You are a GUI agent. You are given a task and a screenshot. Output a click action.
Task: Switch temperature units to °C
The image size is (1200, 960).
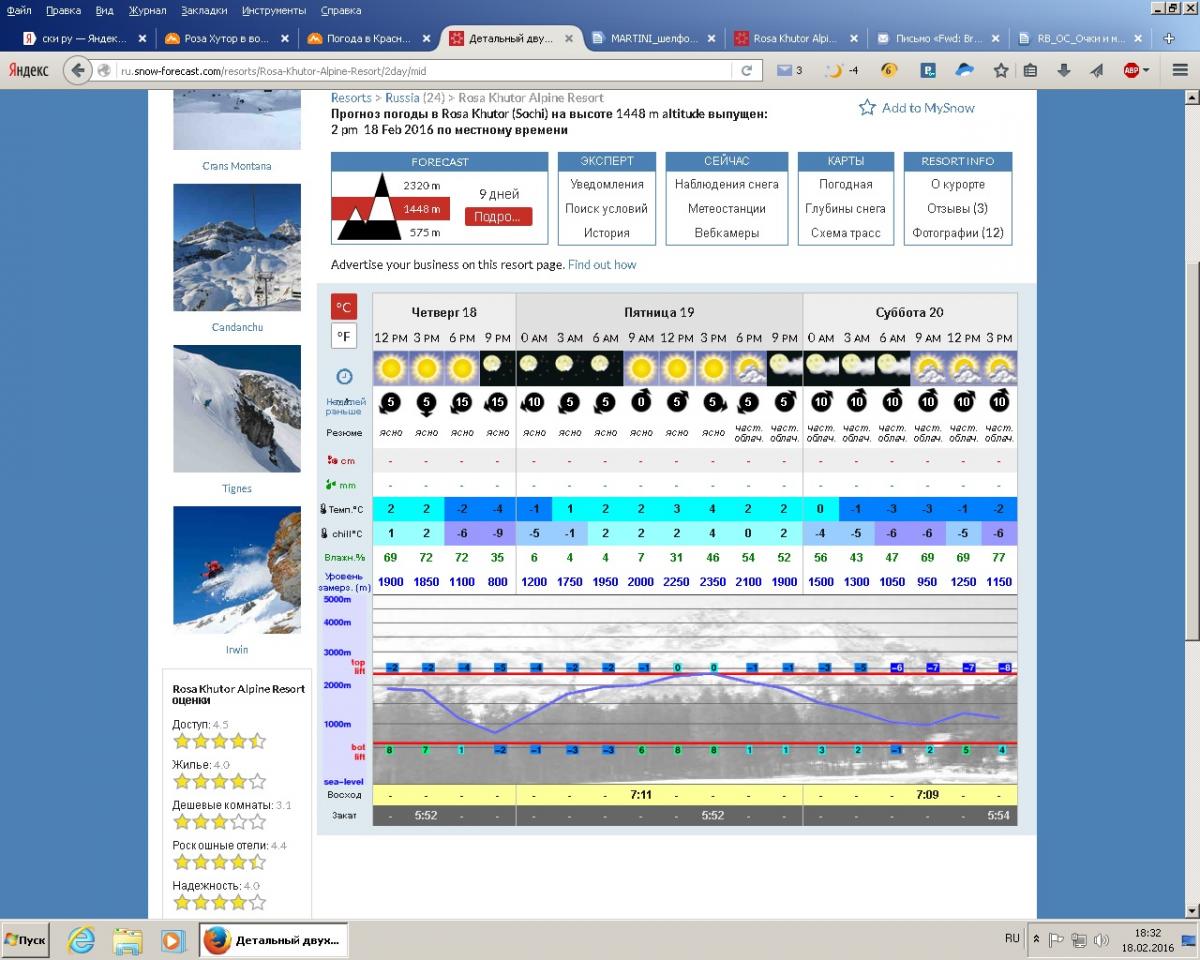(344, 306)
